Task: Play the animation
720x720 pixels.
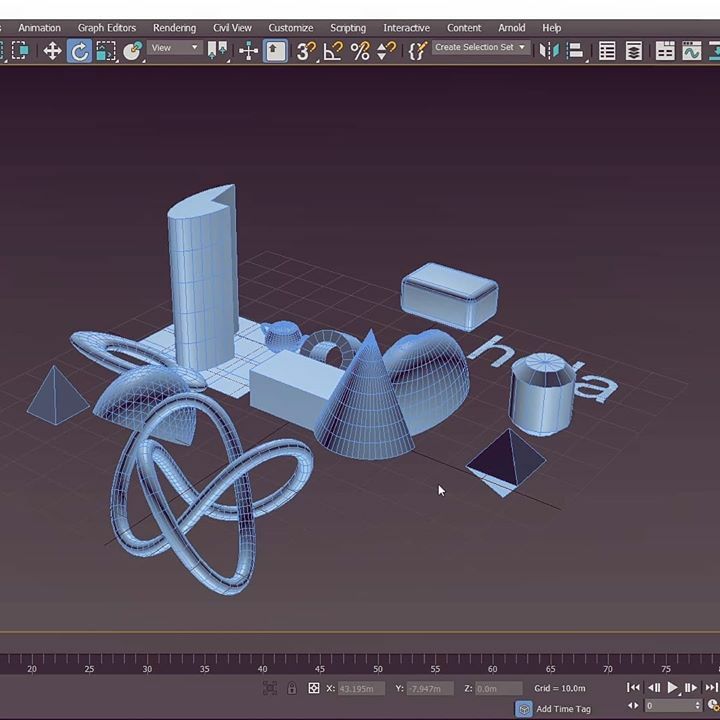Action: tap(672, 687)
